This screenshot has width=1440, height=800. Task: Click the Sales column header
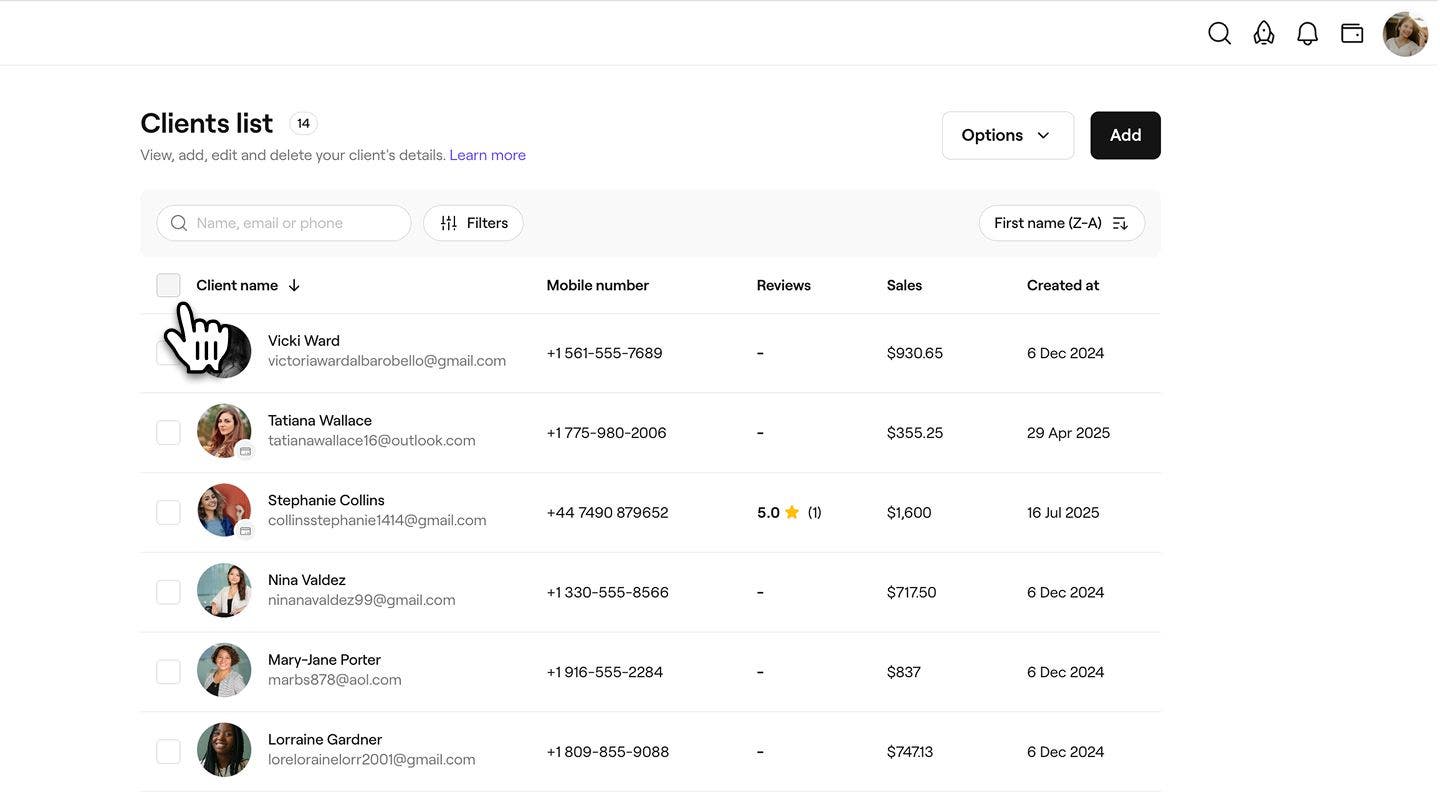(x=904, y=285)
